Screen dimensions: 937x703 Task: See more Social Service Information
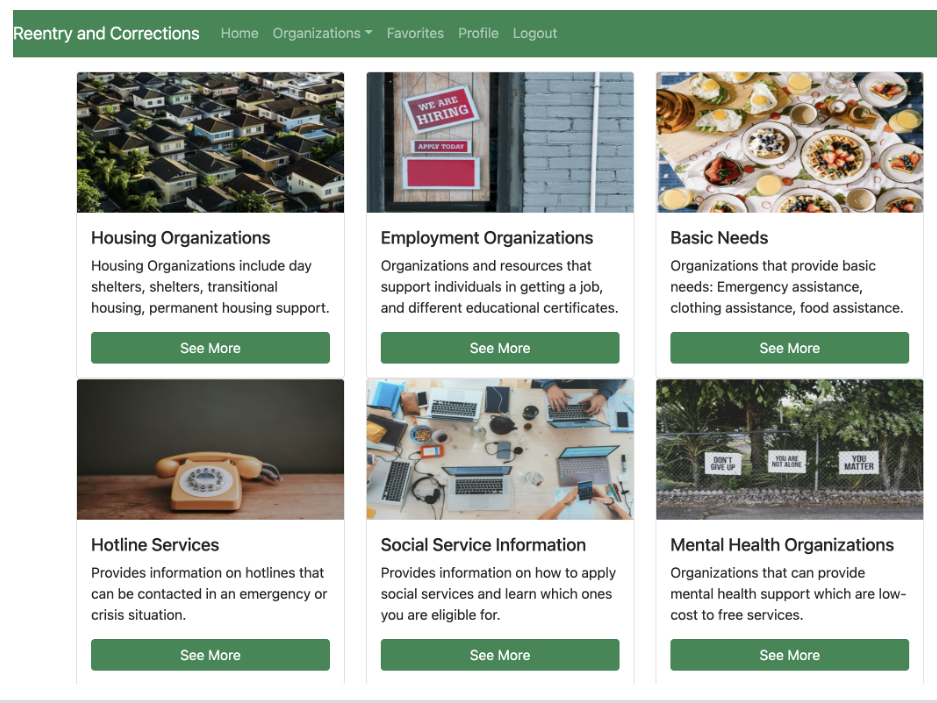click(500, 655)
